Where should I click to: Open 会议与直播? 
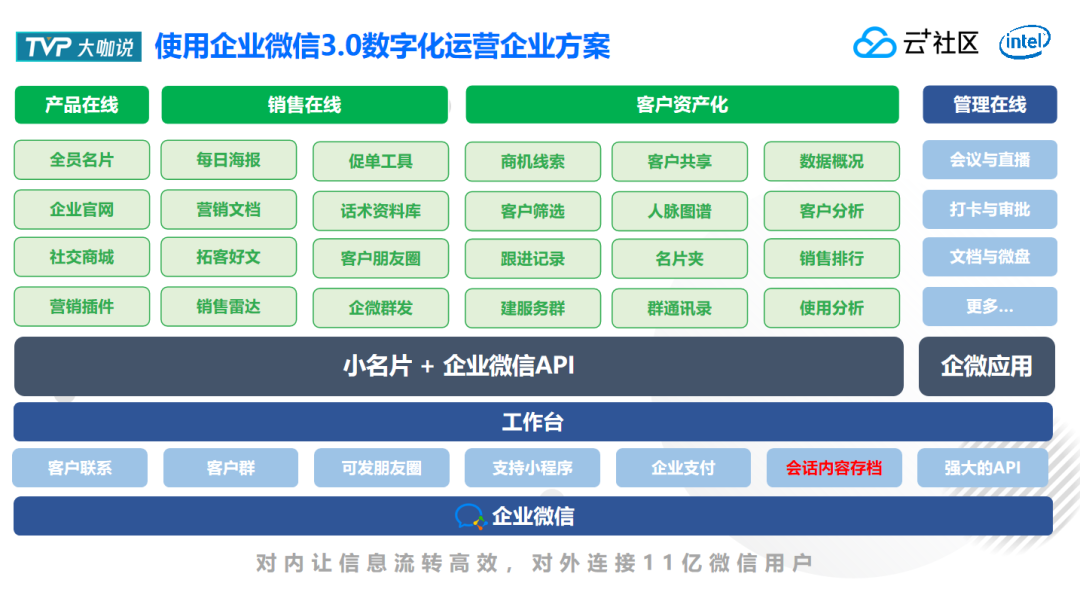[990, 160]
